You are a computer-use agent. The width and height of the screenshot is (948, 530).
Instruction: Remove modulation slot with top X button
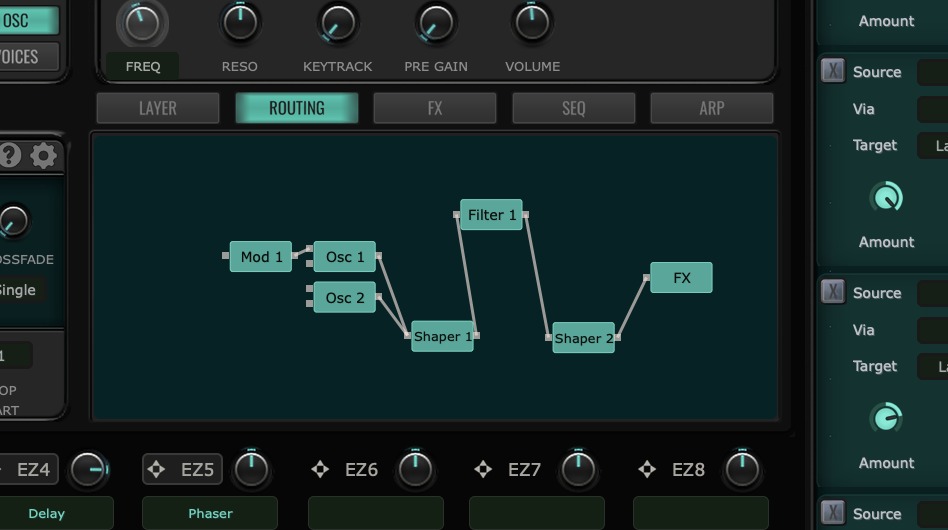832,72
